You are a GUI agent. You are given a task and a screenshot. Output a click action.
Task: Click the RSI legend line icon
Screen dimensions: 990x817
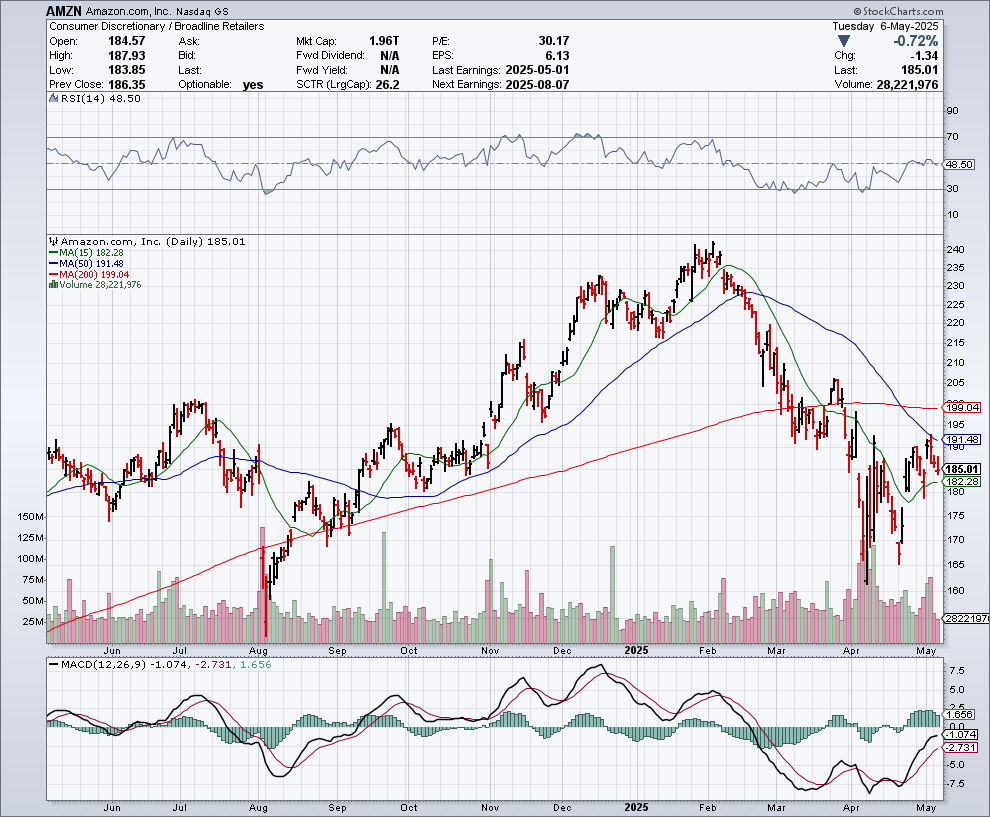(x=54, y=98)
